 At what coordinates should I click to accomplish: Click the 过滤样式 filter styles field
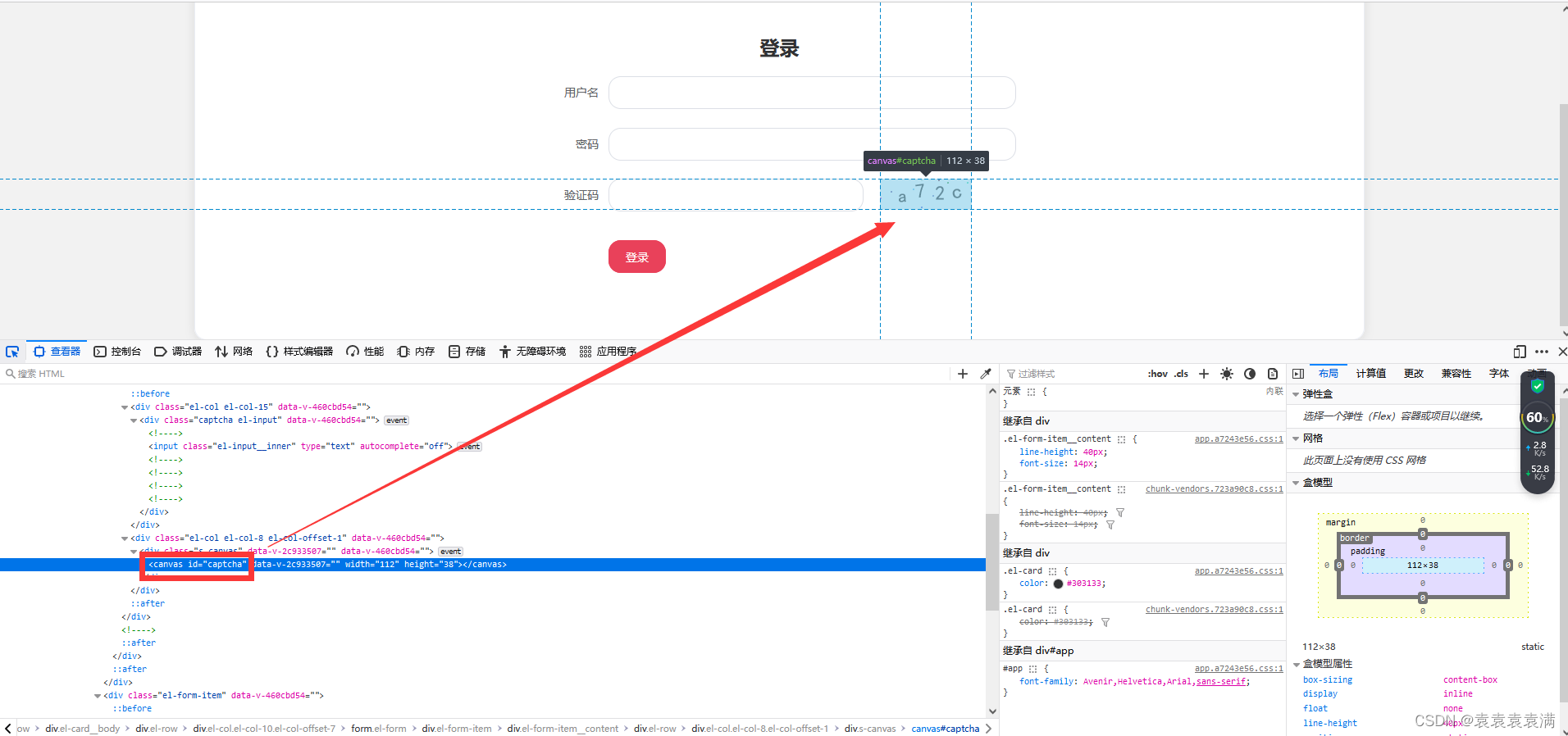click(1070, 374)
